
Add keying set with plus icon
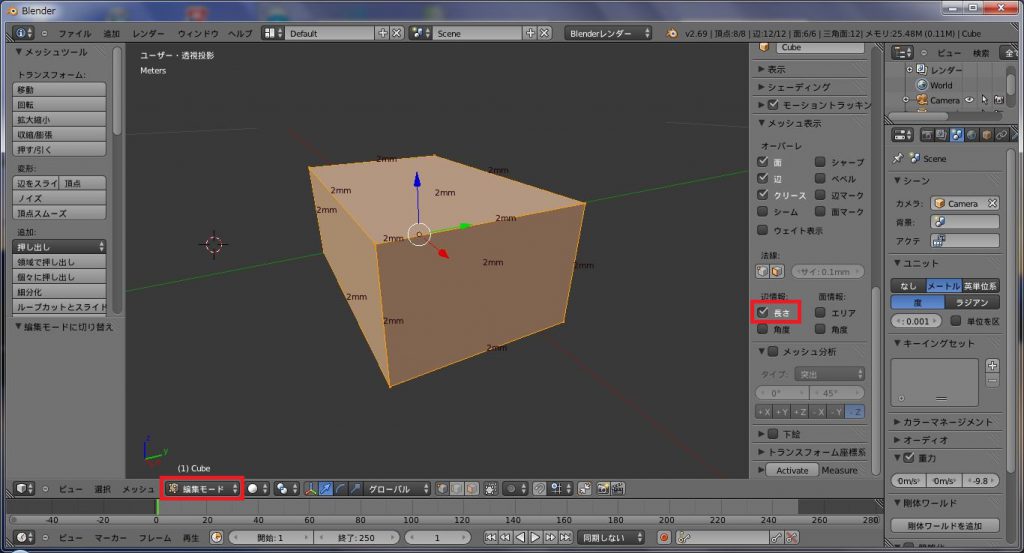click(x=992, y=366)
